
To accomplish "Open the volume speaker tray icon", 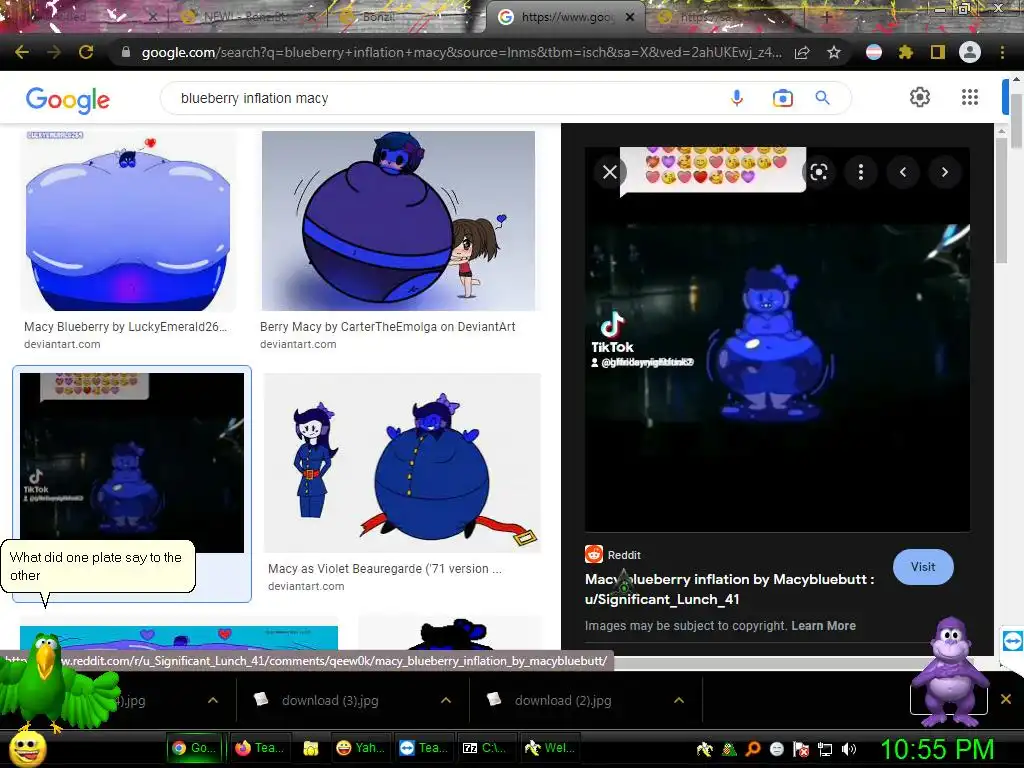I will pyautogui.click(x=849, y=749).
